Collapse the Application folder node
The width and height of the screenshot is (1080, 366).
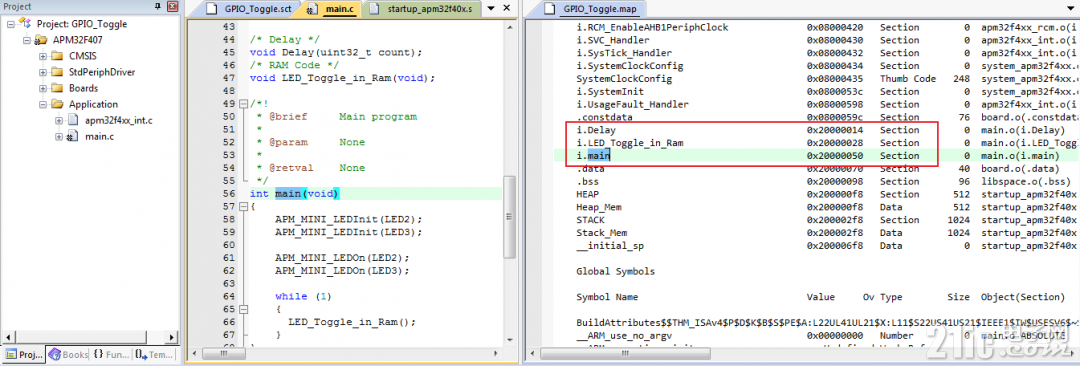(x=43, y=105)
